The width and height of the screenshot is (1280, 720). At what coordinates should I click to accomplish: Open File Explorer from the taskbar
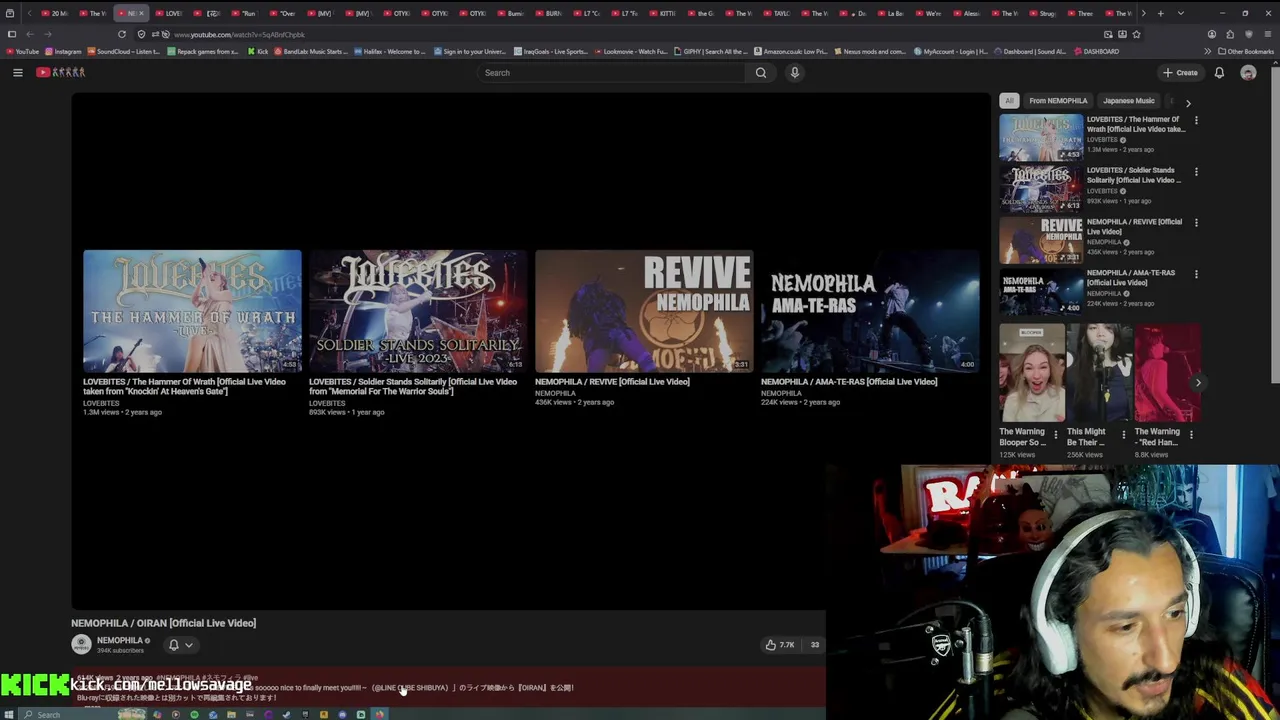(x=231, y=714)
